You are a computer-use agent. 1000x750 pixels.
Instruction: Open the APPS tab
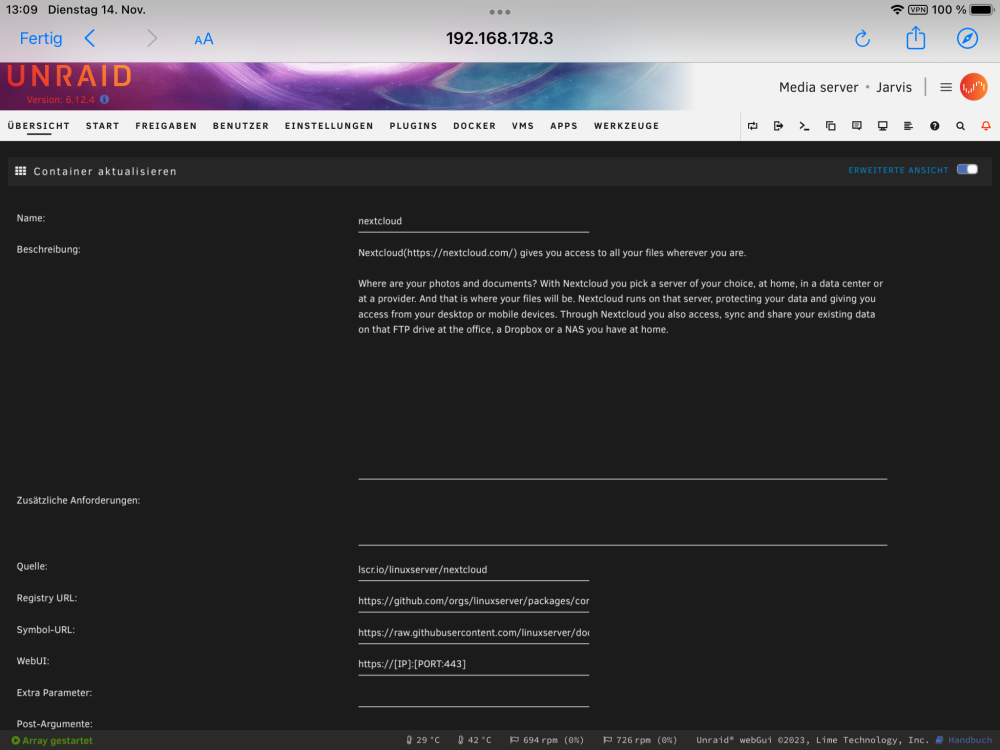[564, 126]
